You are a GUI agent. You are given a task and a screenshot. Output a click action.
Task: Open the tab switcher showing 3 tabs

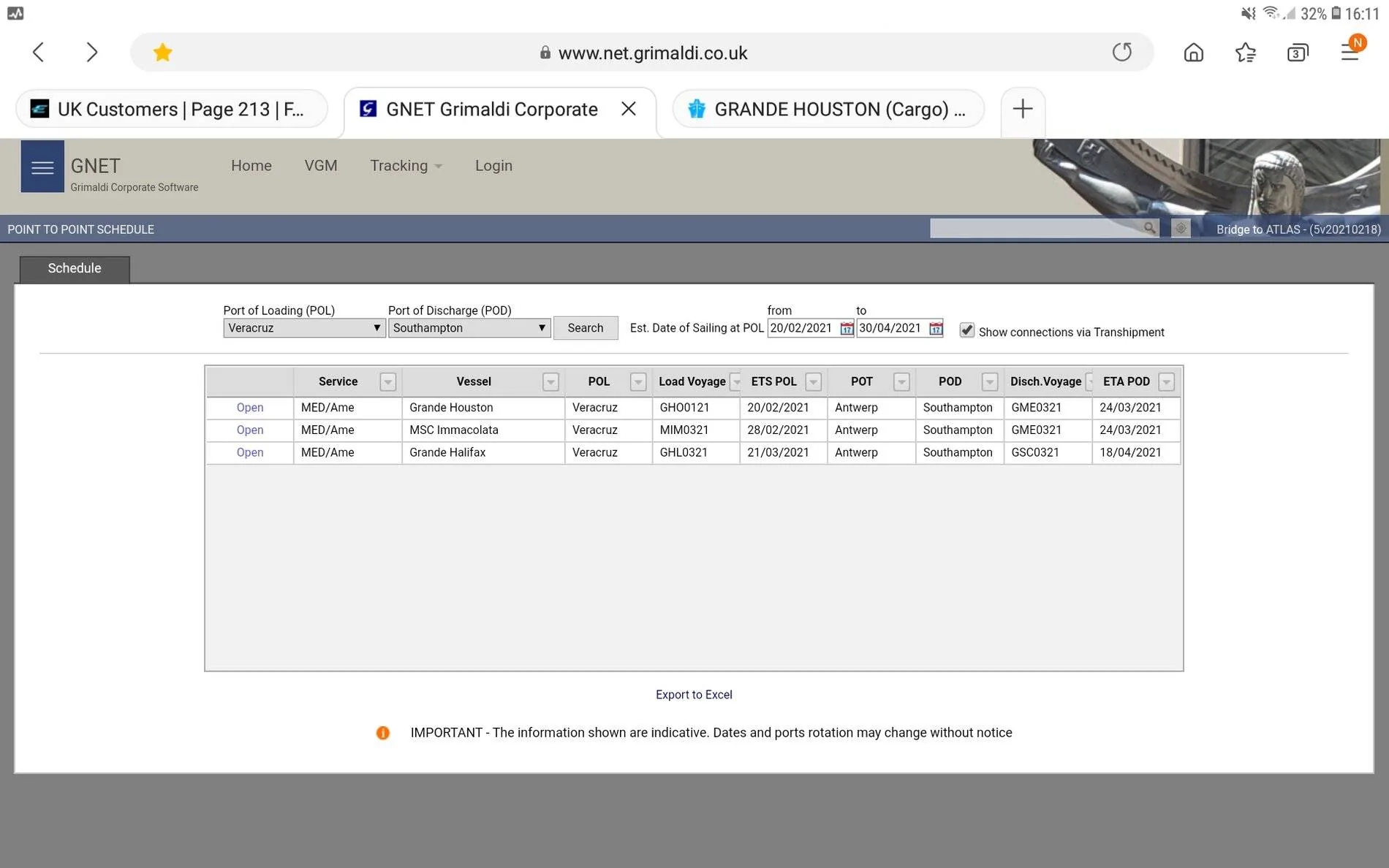pos(1298,53)
